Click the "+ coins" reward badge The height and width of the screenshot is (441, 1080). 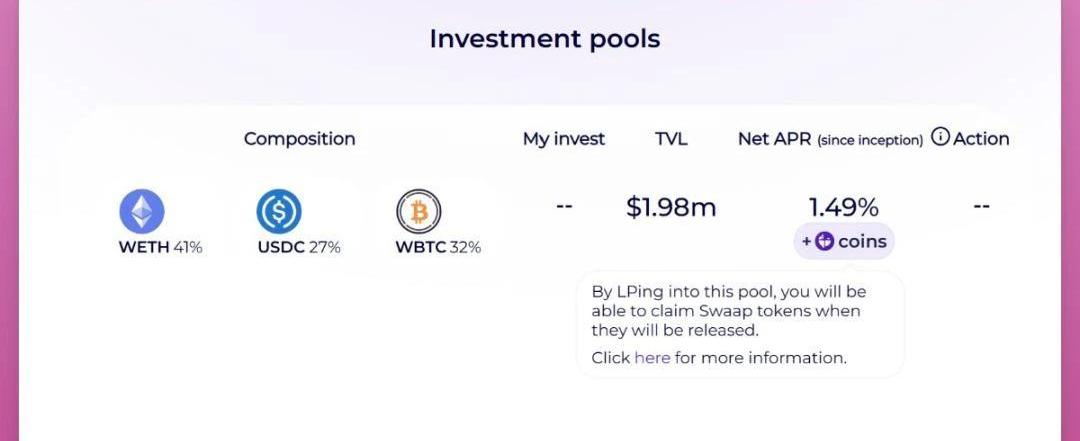(843, 242)
